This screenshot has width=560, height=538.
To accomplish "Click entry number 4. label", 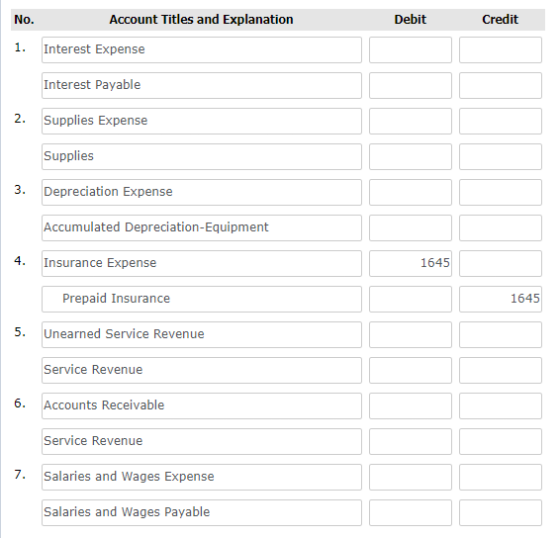I will 20,261.
